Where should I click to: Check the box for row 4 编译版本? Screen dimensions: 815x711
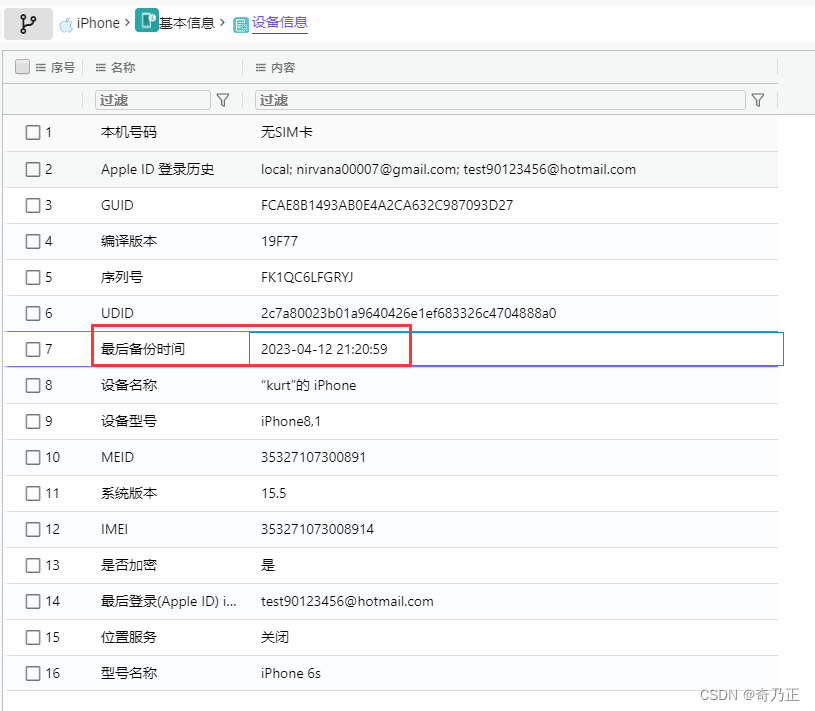click(x=33, y=241)
